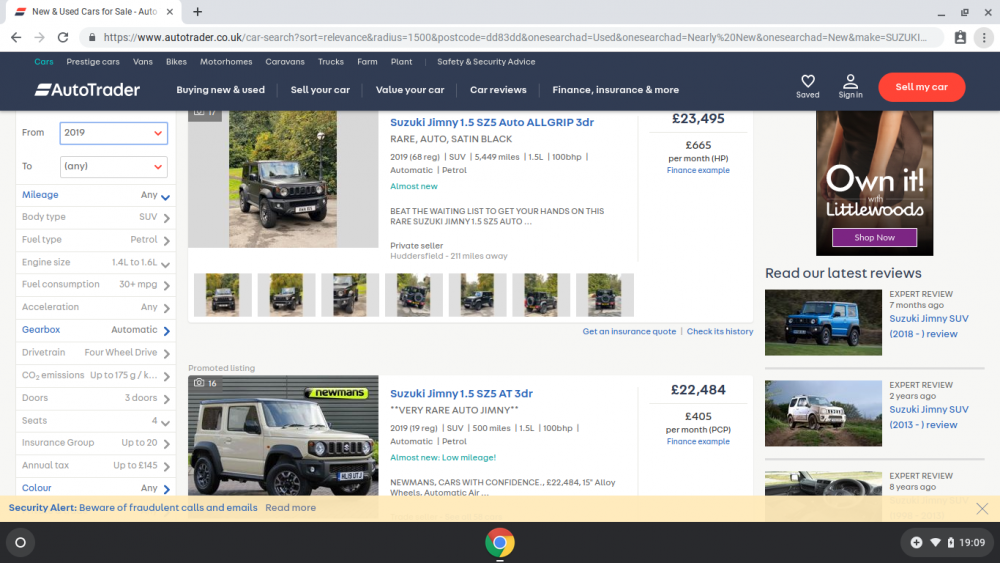Reload the page with the refresh icon
1000x563 pixels.
pos(62,38)
